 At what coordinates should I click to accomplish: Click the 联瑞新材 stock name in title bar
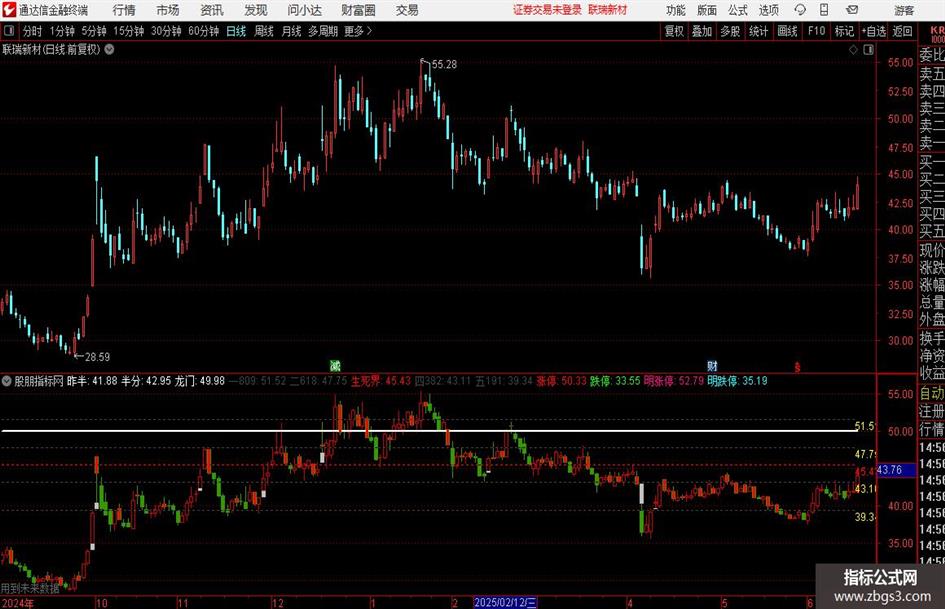click(x=608, y=10)
